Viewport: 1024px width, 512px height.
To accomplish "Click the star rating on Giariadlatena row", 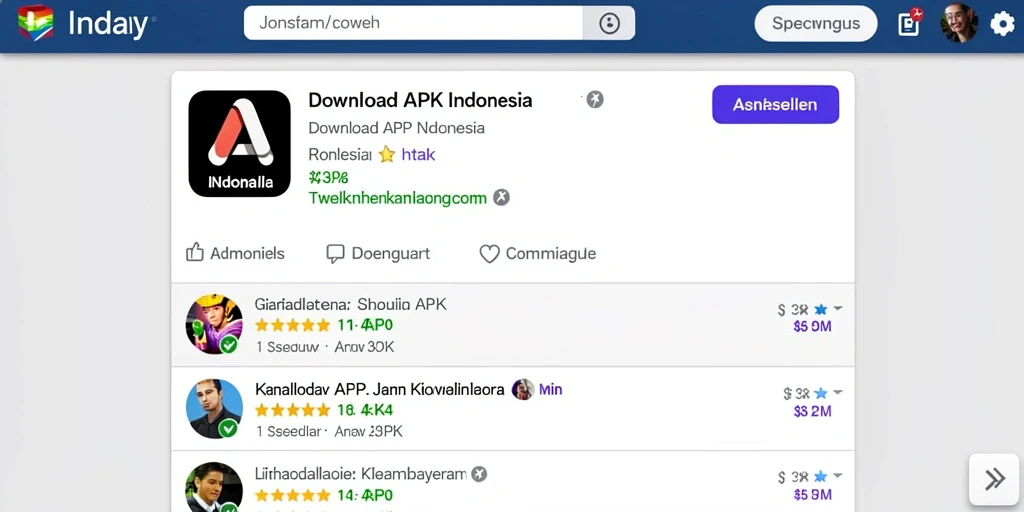I will point(293,325).
